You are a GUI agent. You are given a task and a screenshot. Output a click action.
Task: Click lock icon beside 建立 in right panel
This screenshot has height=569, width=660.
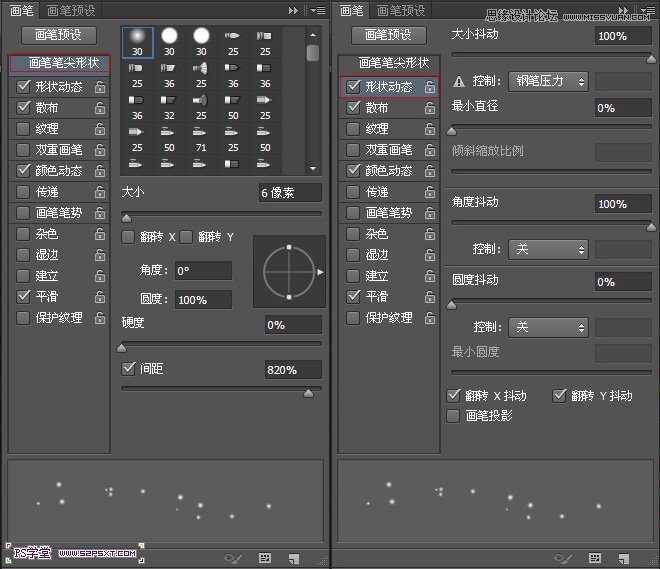(x=430, y=276)
